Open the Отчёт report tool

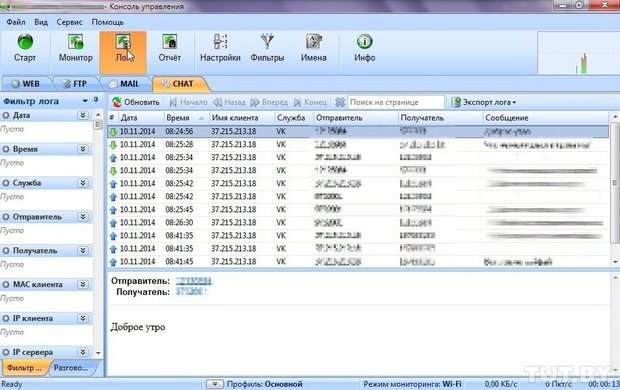[170, 48]
